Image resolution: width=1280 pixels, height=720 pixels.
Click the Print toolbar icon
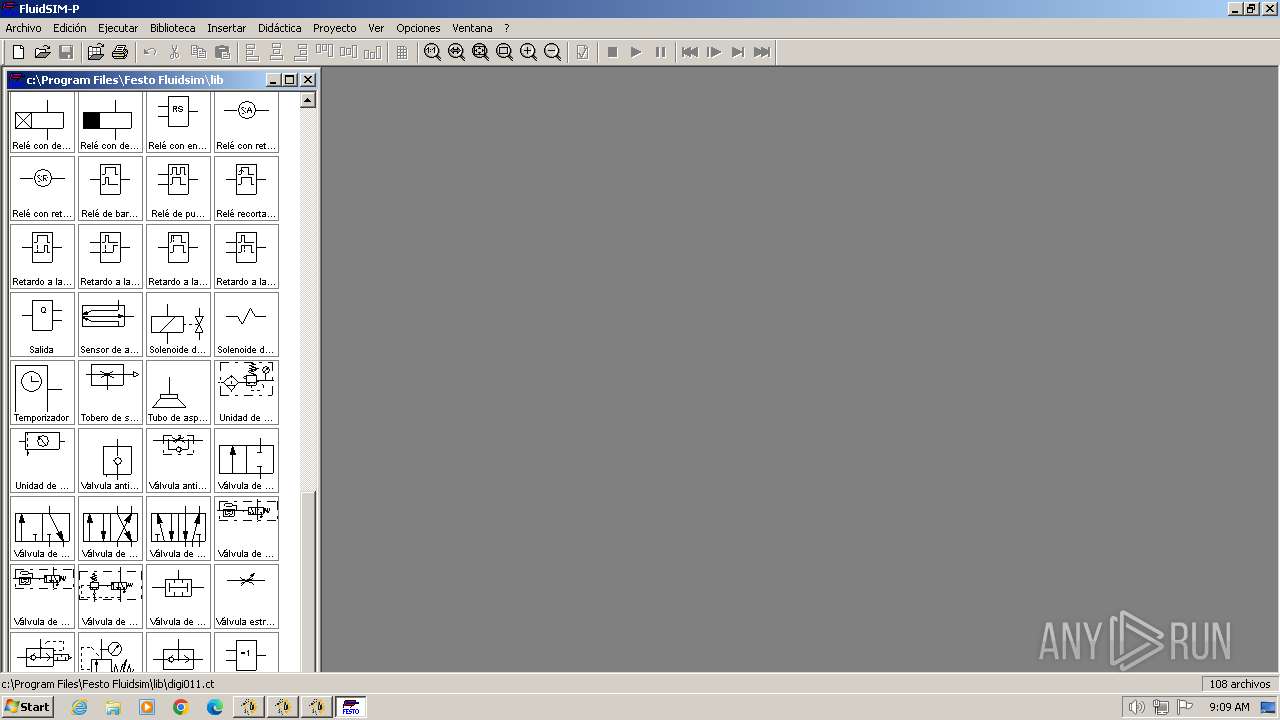(120, 52)
